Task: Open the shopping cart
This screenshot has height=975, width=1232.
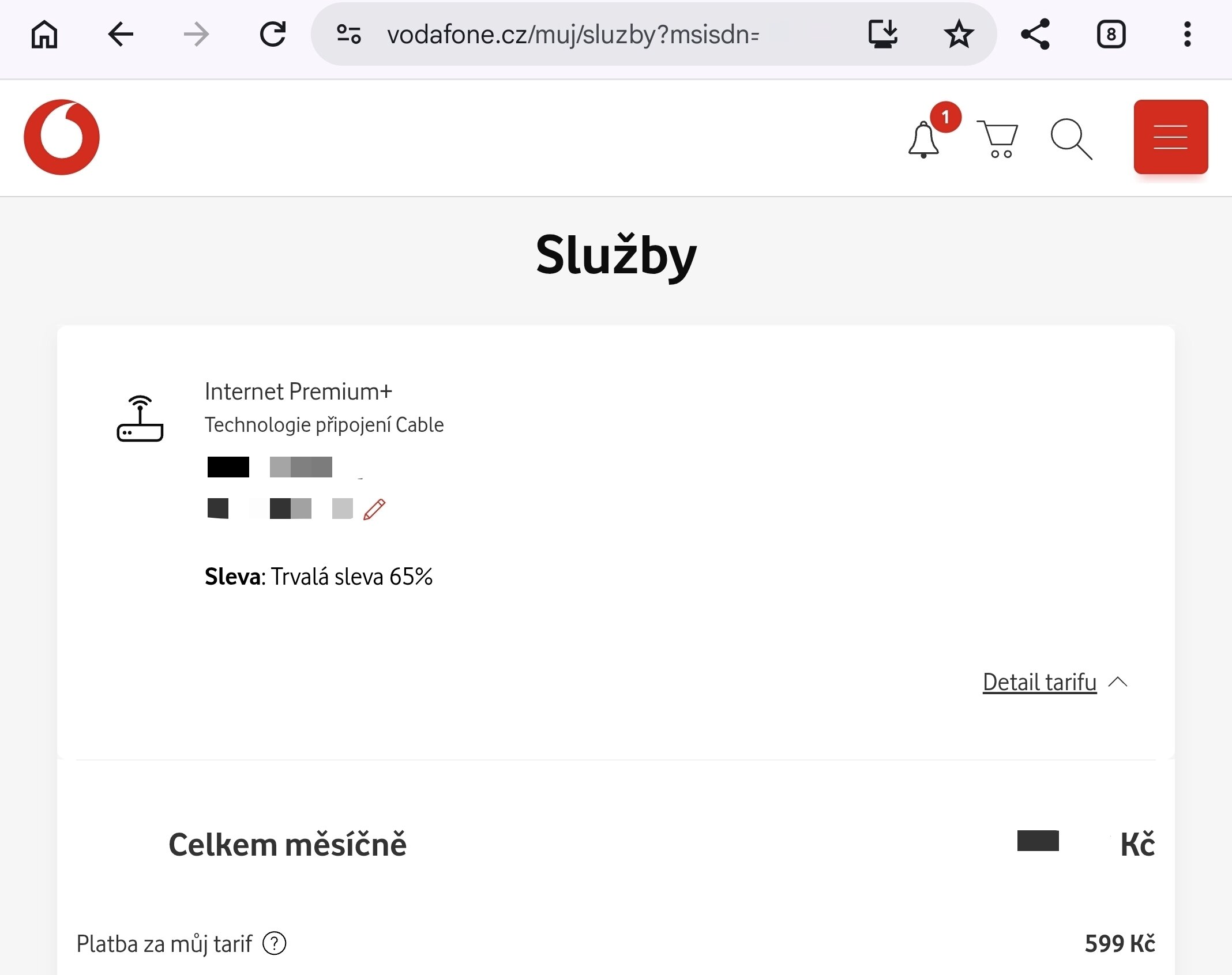Action: pyautogui.click(x=998, y=140)
